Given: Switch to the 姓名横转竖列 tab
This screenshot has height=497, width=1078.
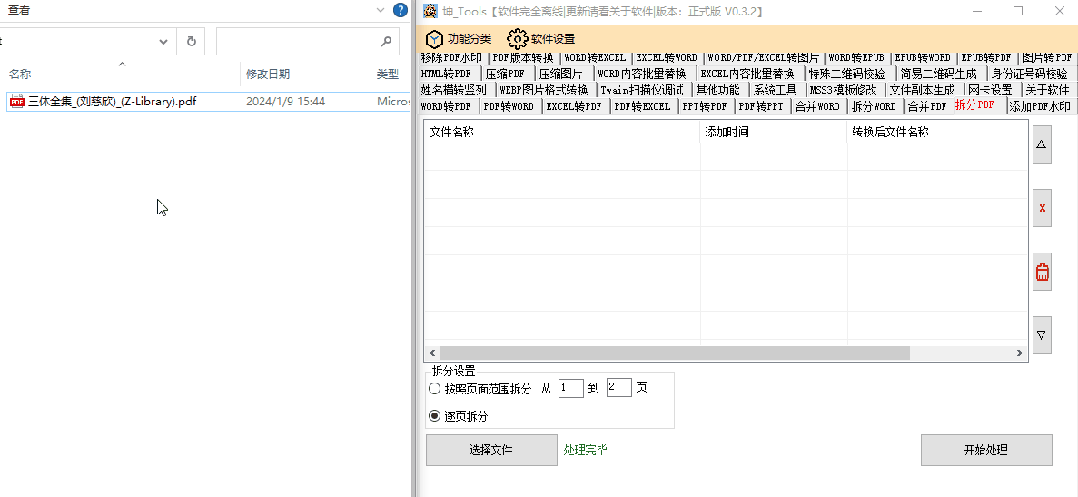Looking at the screenshot, I should [454, 90].
